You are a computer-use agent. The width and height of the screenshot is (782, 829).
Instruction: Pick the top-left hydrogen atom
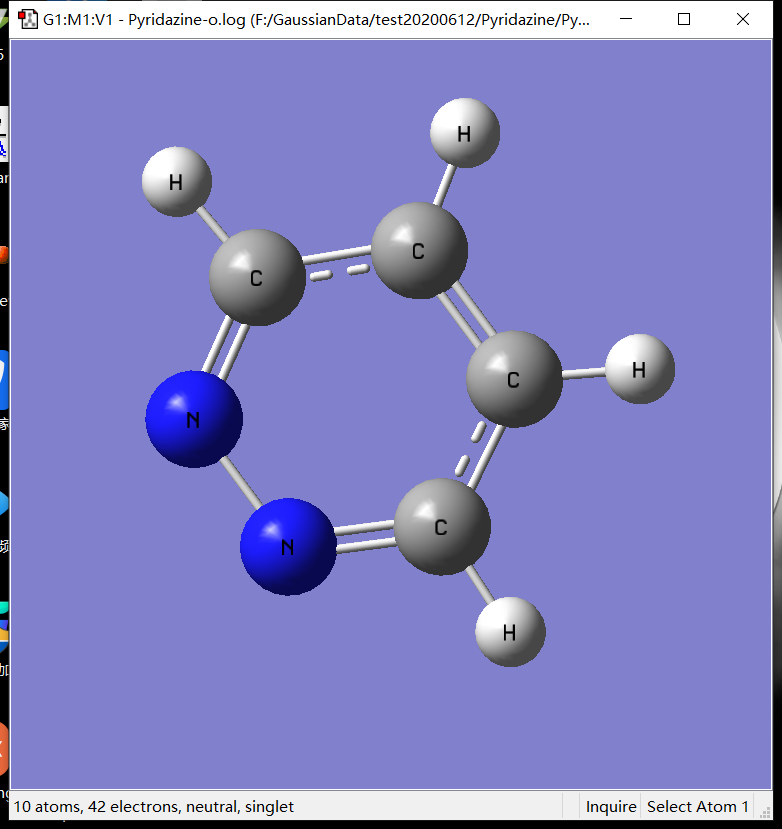tap(176, 181)
